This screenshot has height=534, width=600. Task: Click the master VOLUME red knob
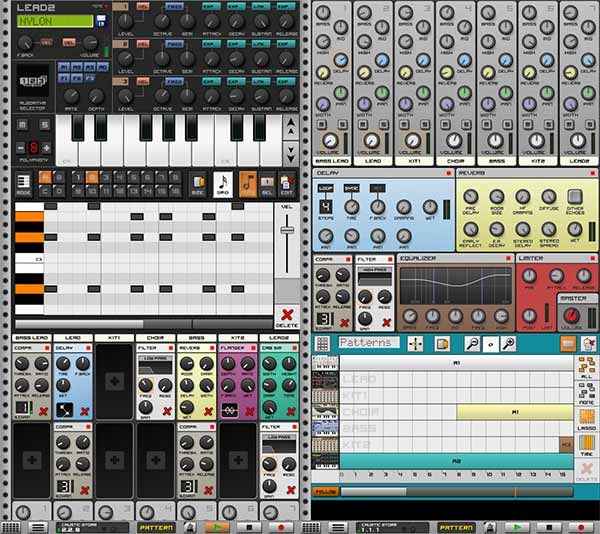tap(571, 316)
